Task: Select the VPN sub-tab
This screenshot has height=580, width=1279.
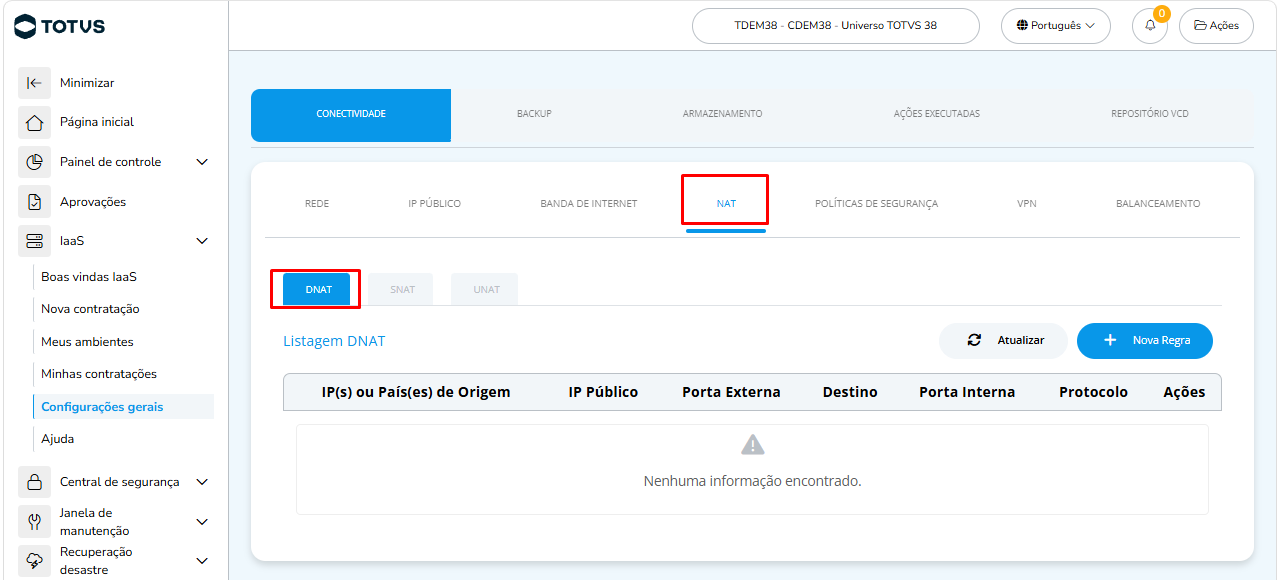Action: (x=1027, y=204)
